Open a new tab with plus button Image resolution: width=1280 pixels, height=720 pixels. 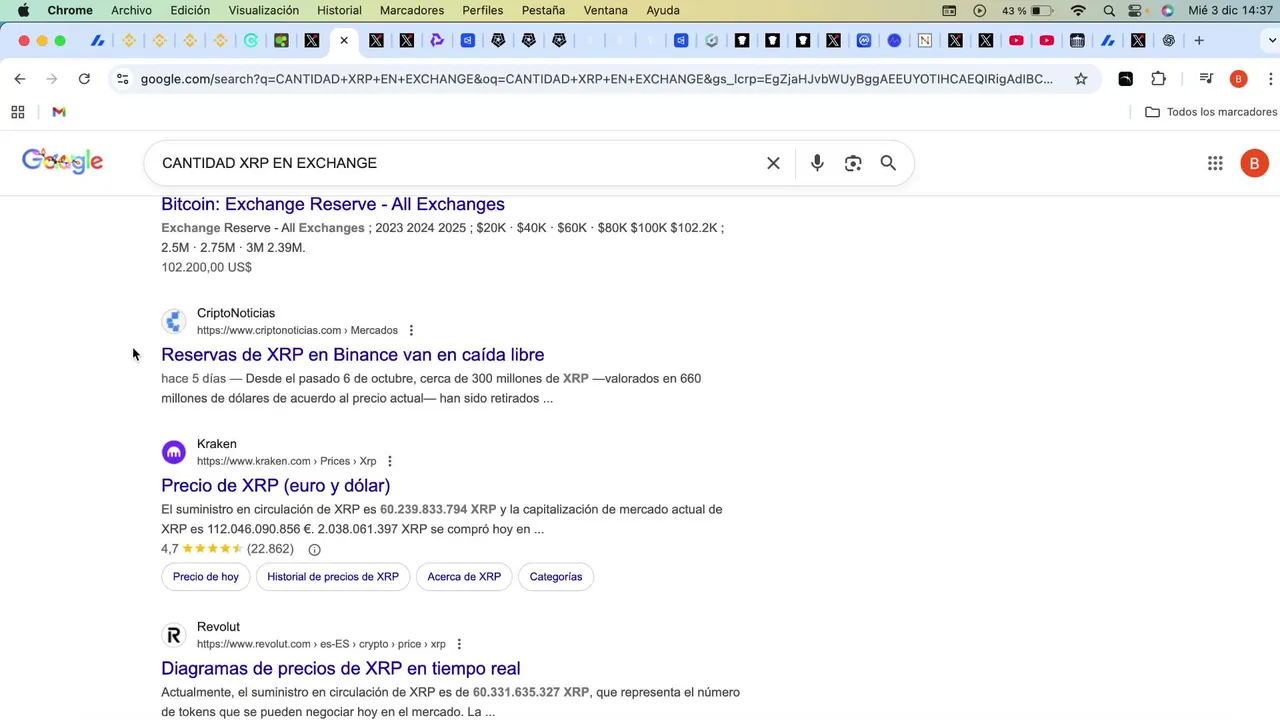click(x=1199, y=41)
